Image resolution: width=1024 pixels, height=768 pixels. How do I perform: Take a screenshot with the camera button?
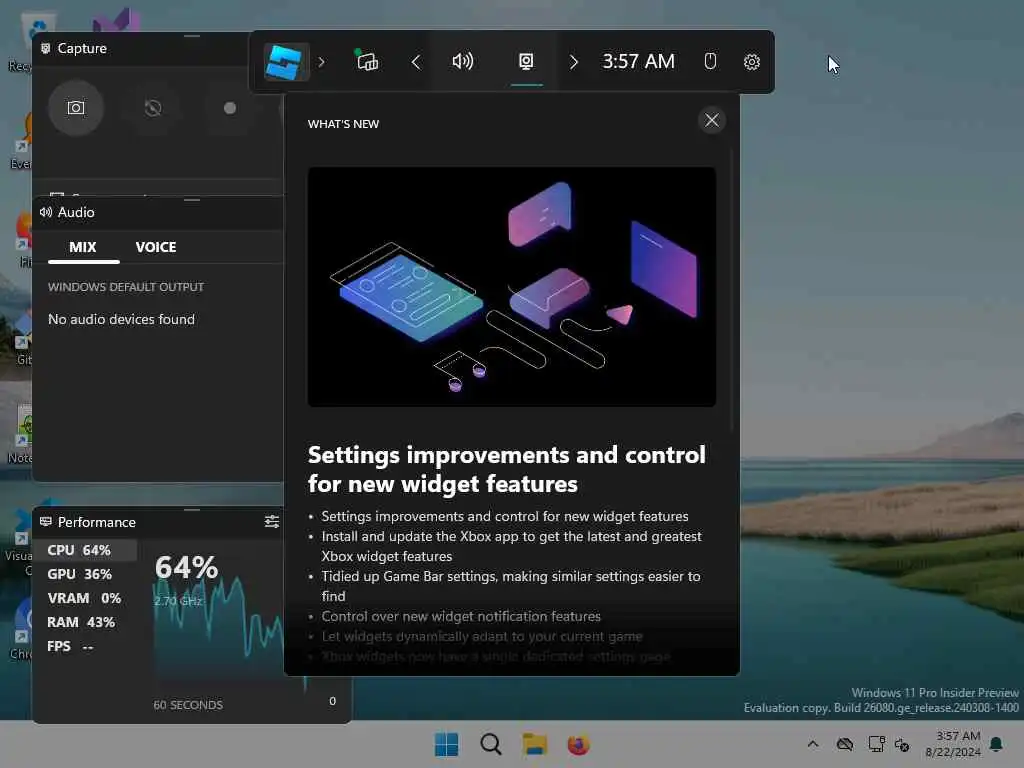pos(76,108)
